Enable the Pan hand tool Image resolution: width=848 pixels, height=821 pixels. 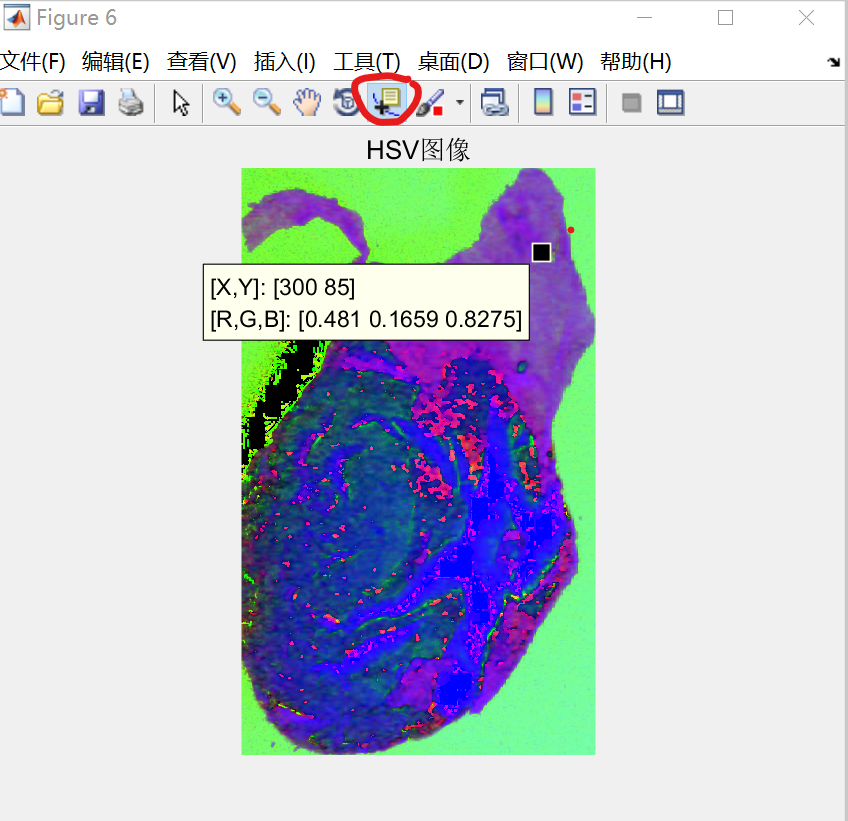point(306,101)
